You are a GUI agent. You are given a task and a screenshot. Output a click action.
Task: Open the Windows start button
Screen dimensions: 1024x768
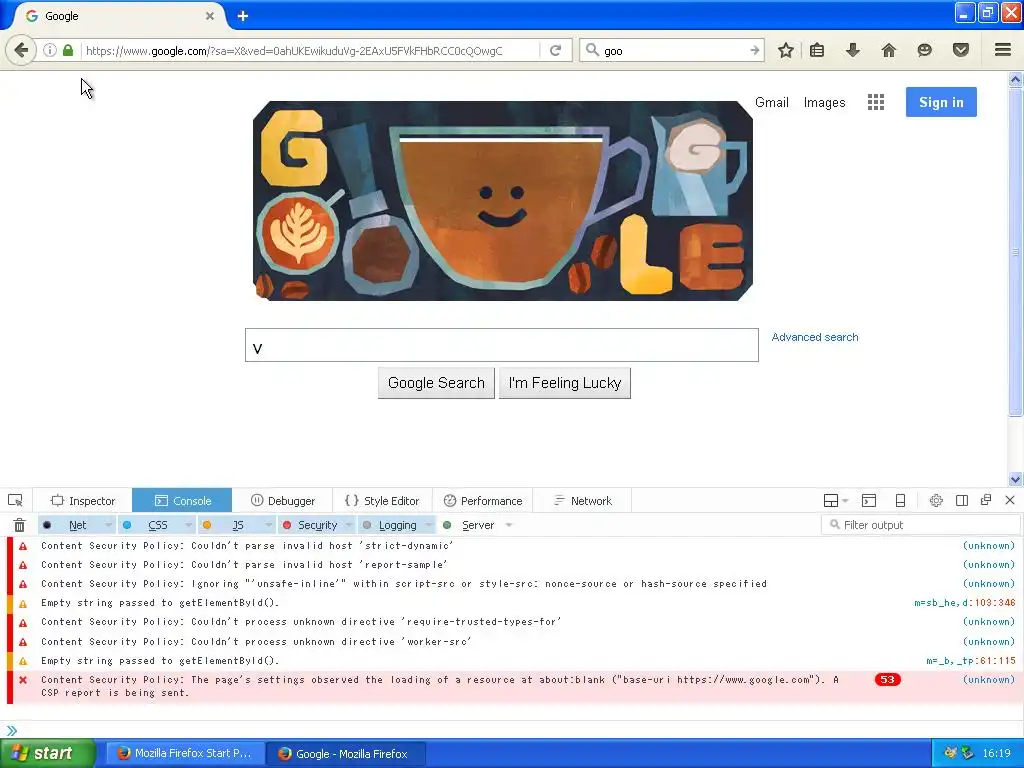[x=48, y=753]
